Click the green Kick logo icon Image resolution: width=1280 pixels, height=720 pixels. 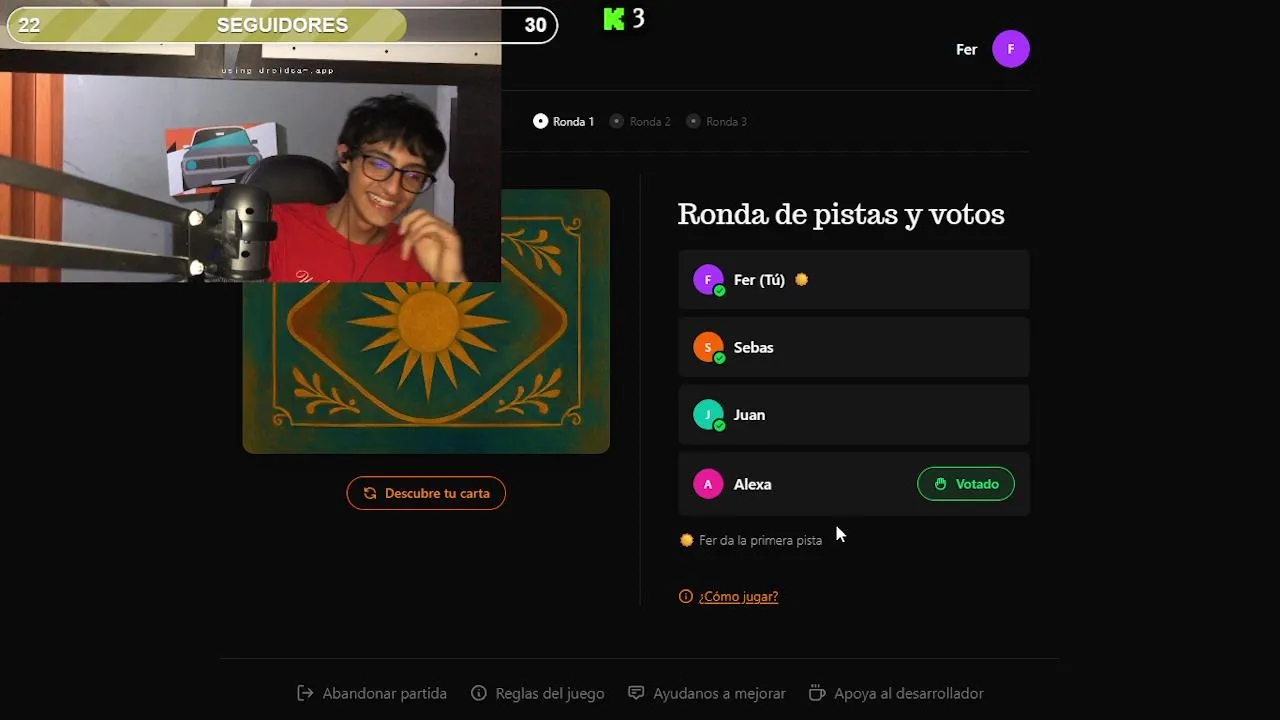click(x=614, y=19)
